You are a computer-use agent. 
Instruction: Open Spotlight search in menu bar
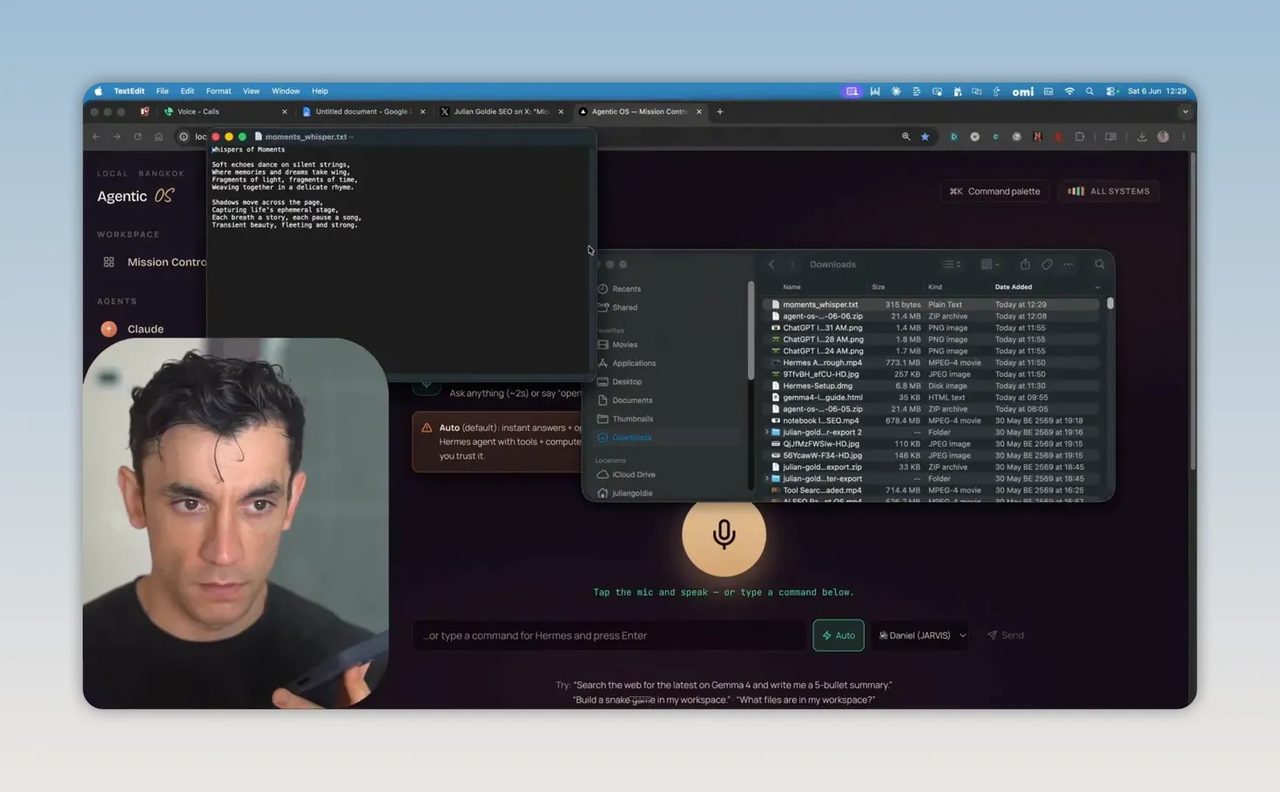pos(1090,91)
